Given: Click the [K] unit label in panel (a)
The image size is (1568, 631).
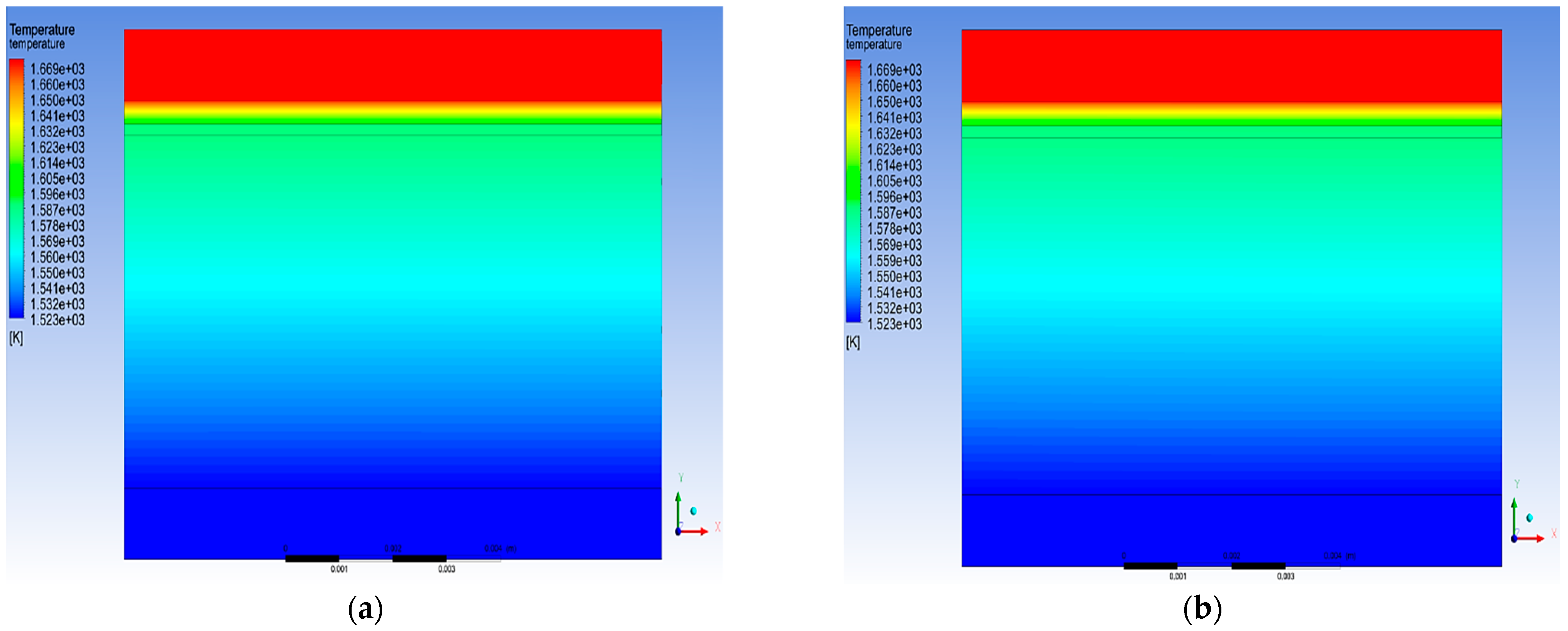Looking at the screenshot, I should pyautogui.click(x=17, y=339).
